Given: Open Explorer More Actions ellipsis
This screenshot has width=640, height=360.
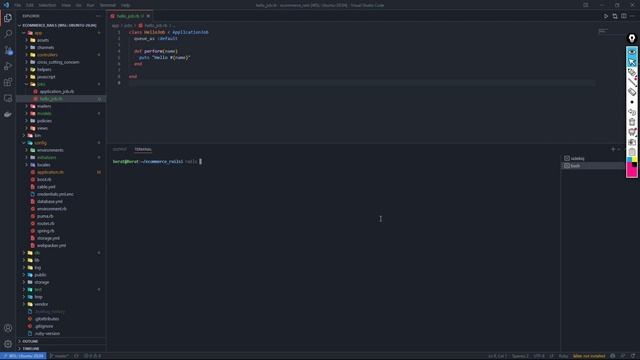Looking at the screenshot, I should tap(98, 16).
